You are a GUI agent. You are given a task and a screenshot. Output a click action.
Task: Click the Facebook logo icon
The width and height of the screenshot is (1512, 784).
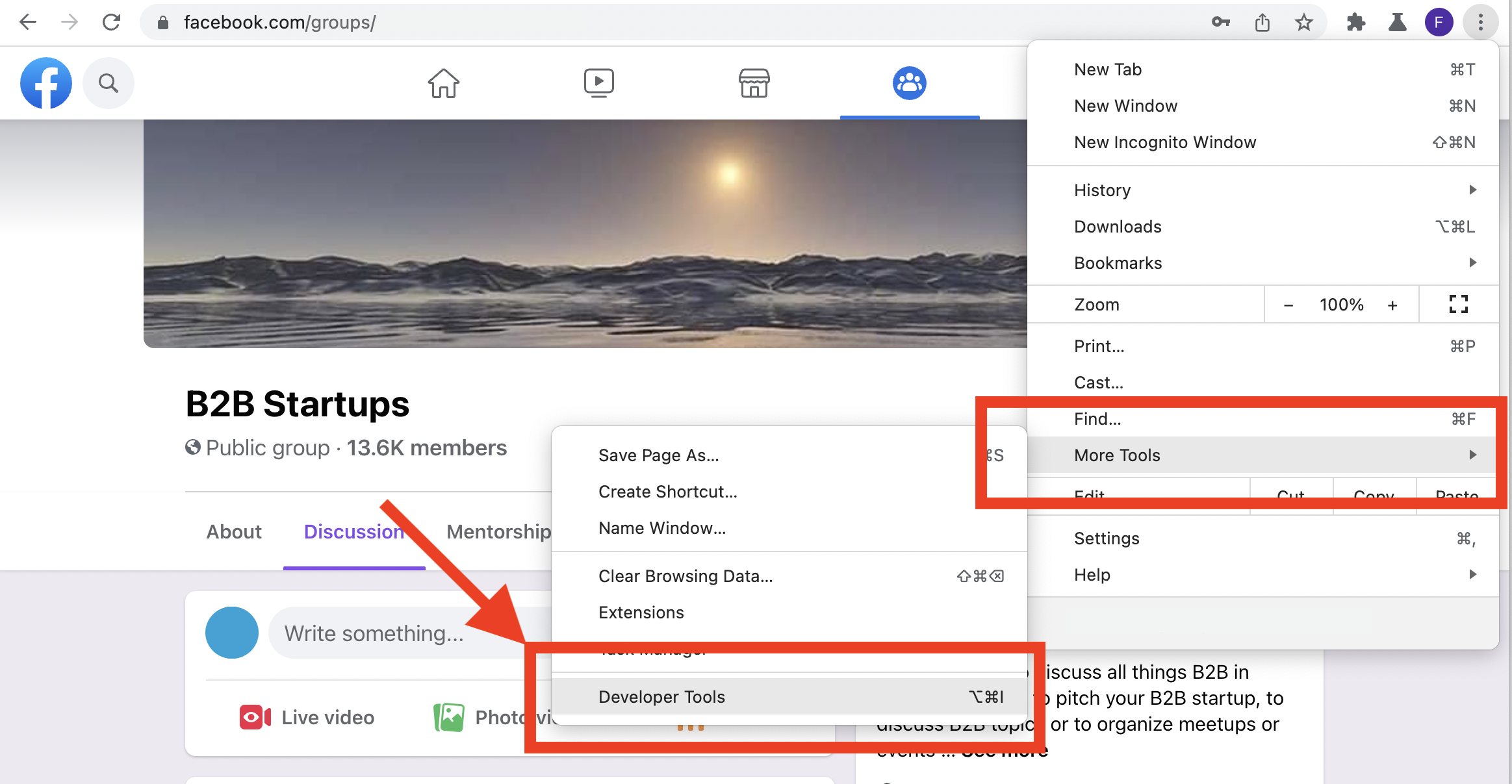coord(47,83)
